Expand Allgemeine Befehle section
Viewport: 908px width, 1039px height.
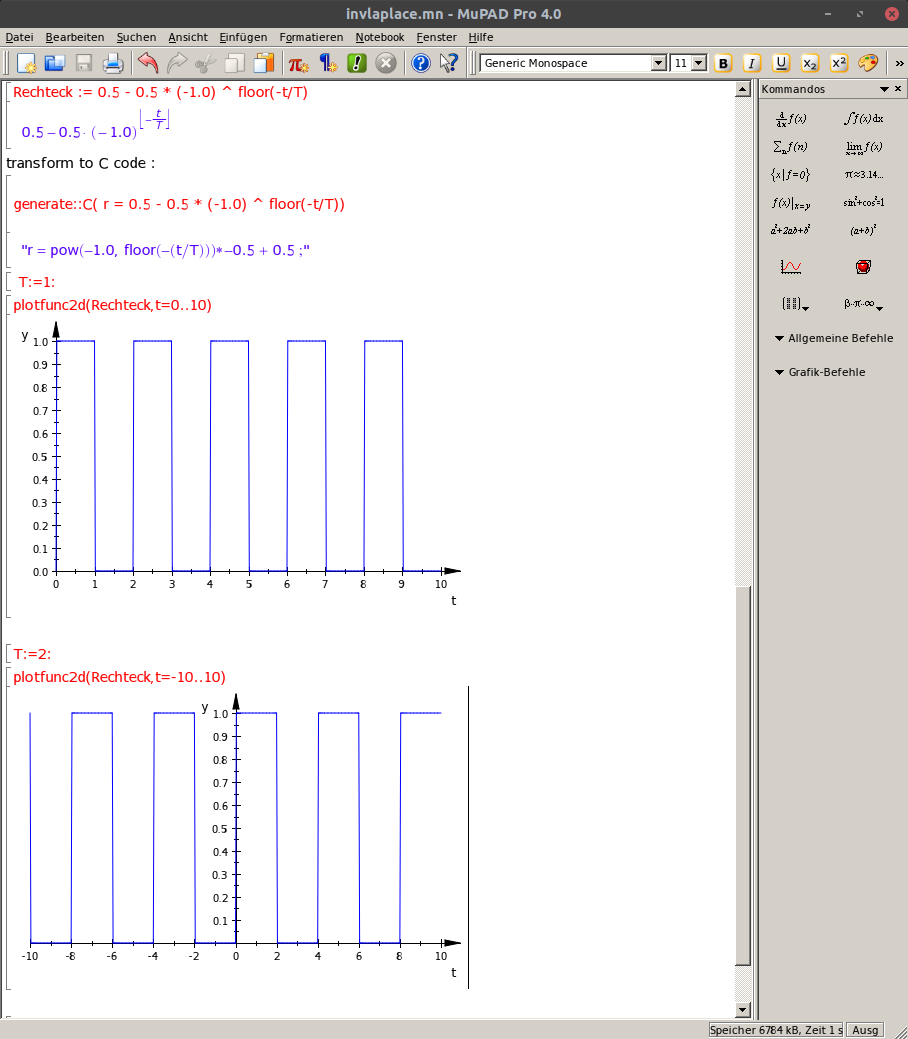834,338
